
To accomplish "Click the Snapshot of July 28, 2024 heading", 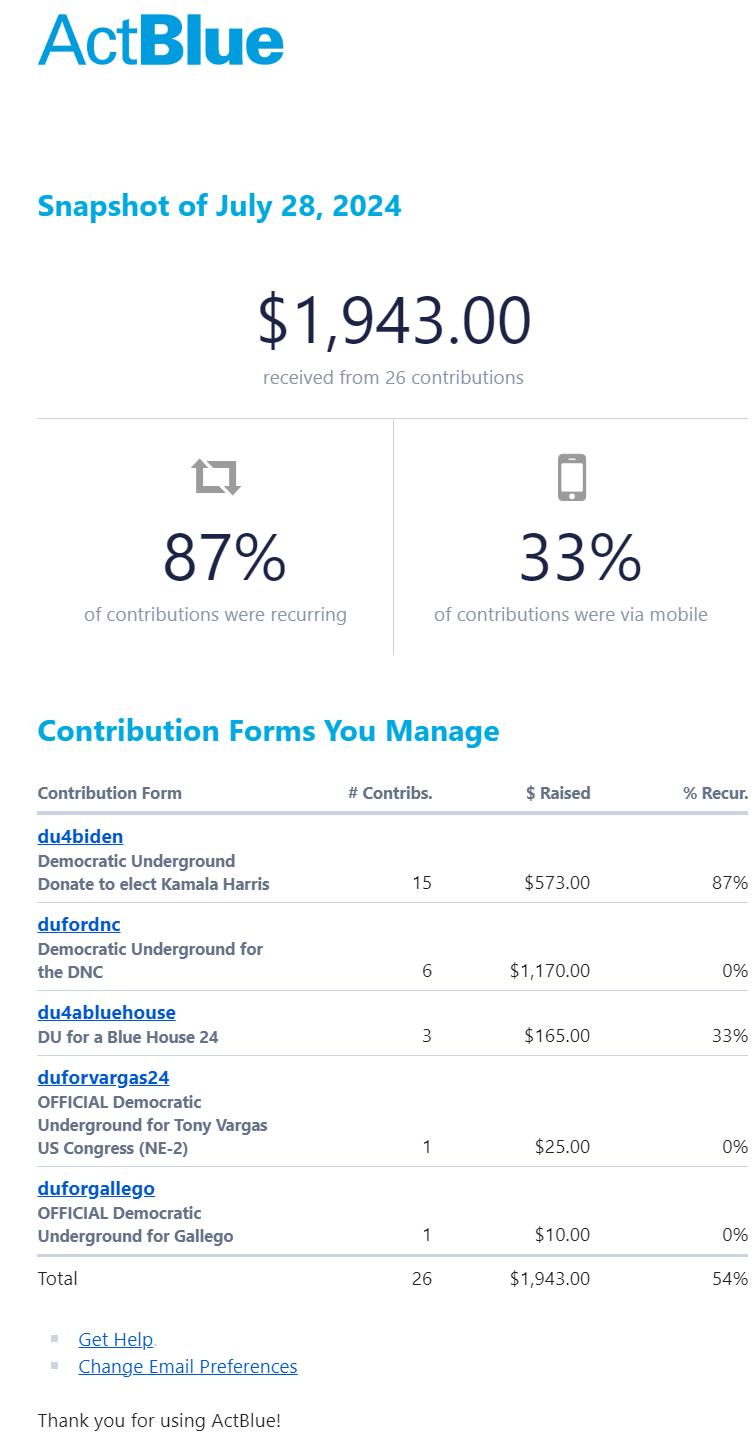I will click(x=219, y=206).
